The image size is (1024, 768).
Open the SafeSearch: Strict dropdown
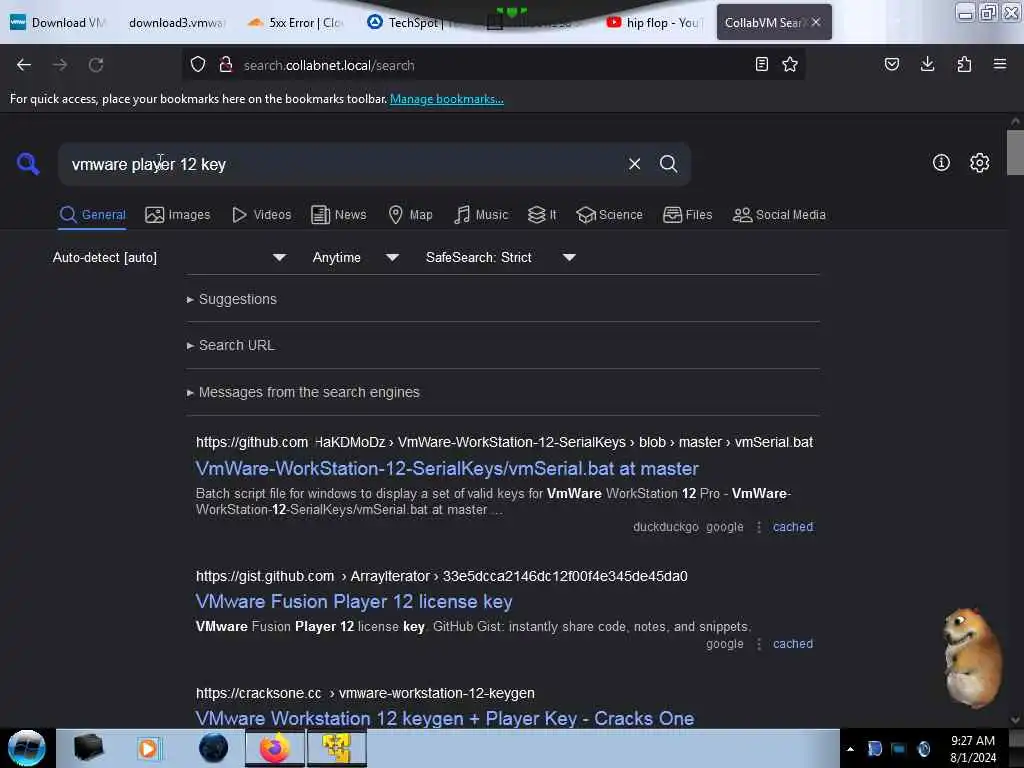(x=500, y=257)
